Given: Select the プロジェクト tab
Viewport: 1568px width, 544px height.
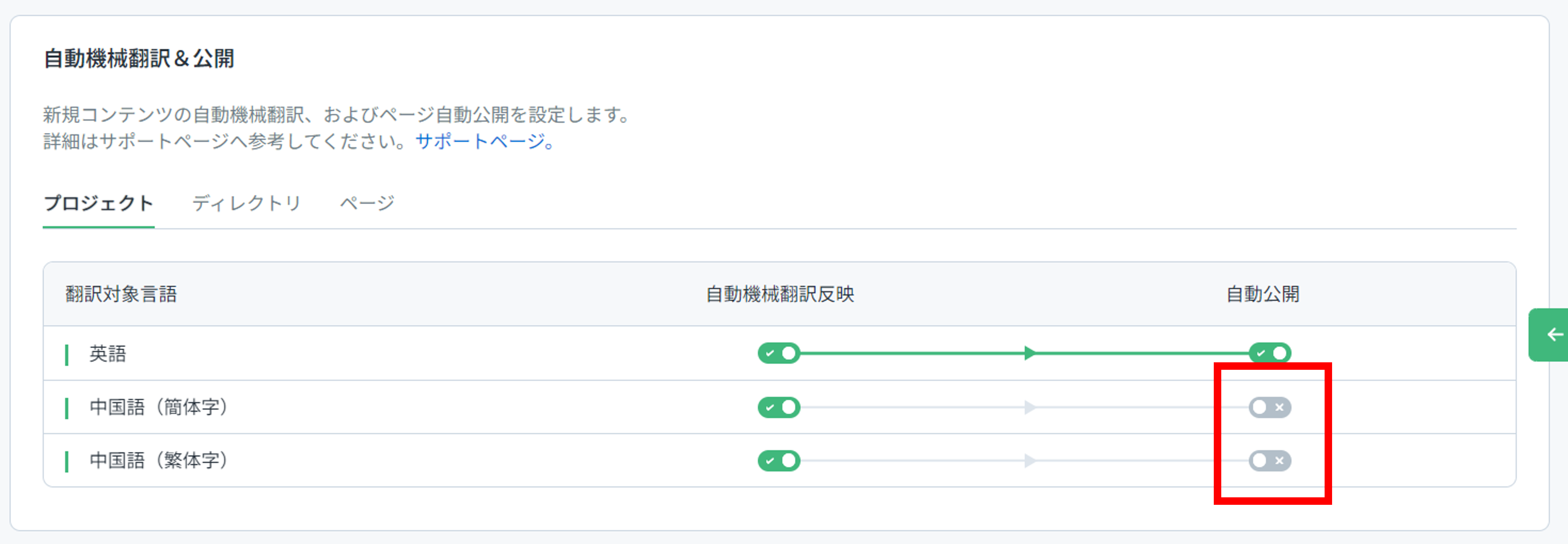Looking at the screenshot, I should coord(99,203).
